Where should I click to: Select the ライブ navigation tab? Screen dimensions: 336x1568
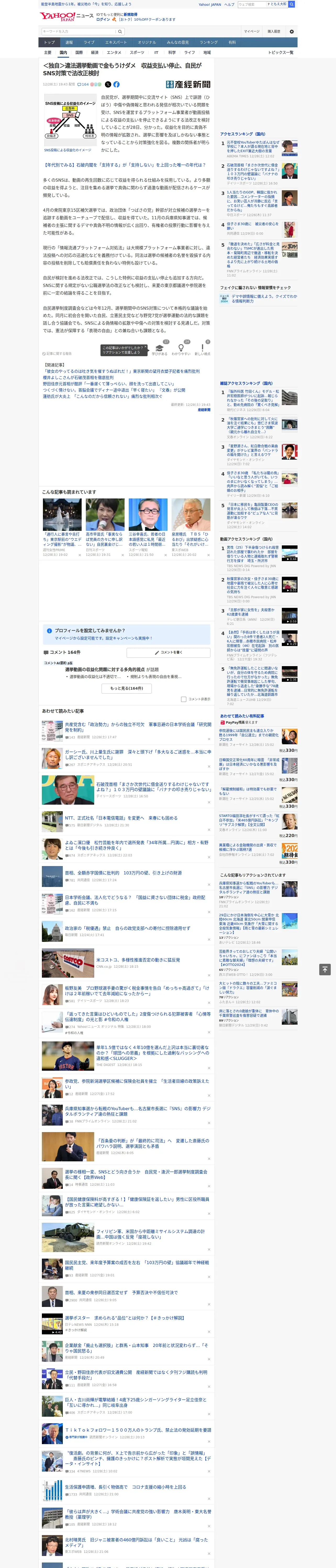[89, 43]
